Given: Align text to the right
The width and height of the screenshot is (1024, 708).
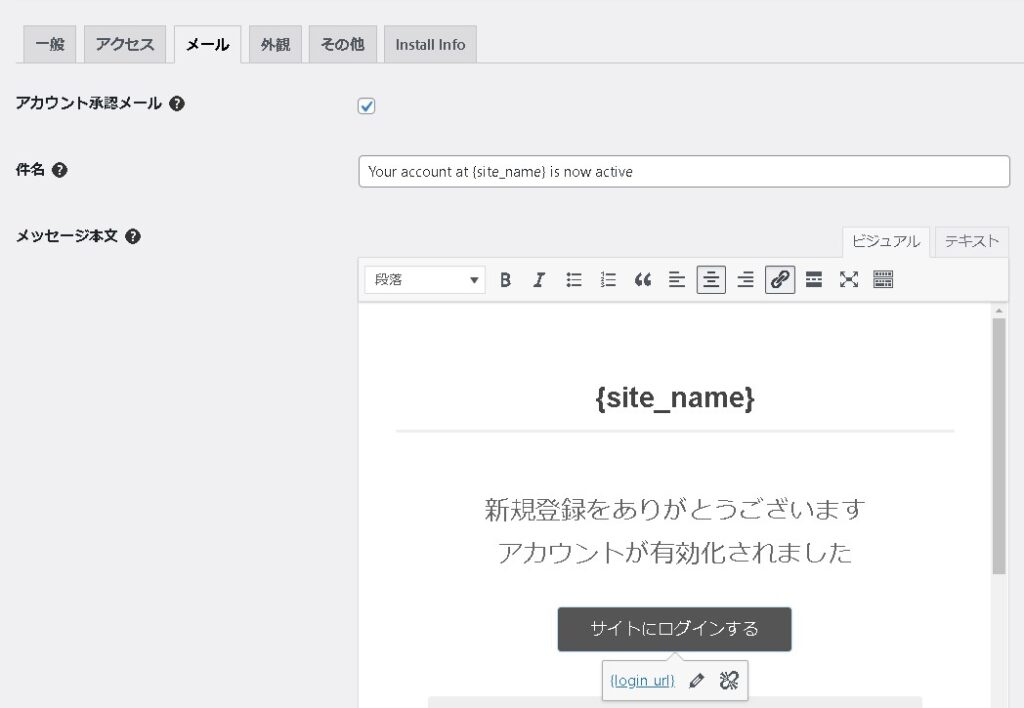Looking at the screenshot, I should click(745, 280).
